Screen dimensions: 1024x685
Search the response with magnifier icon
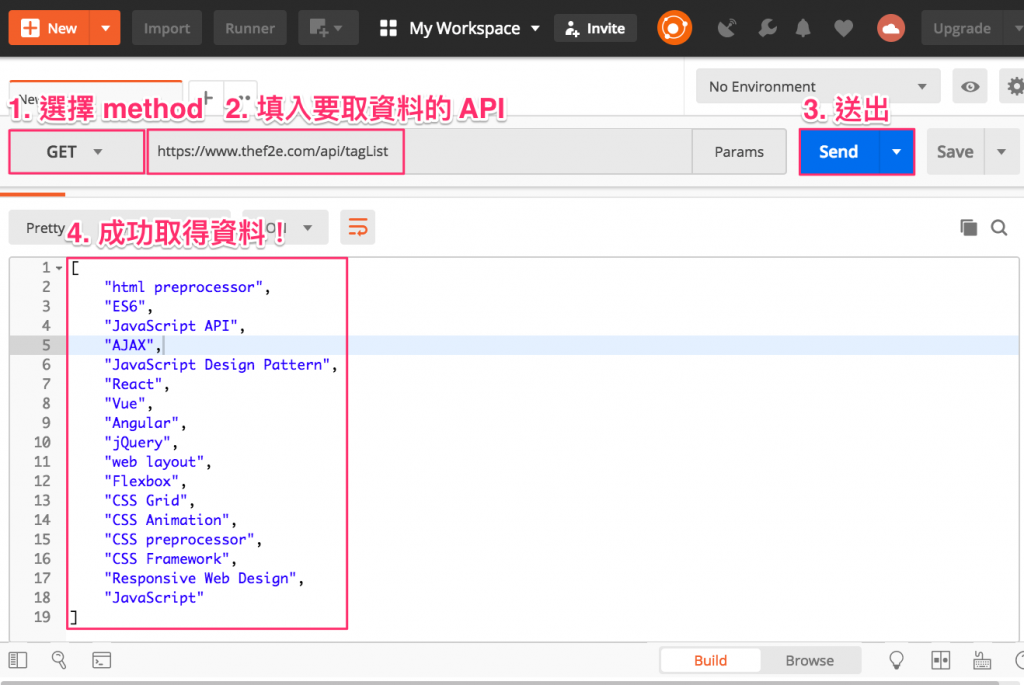[x=999, y=227]
